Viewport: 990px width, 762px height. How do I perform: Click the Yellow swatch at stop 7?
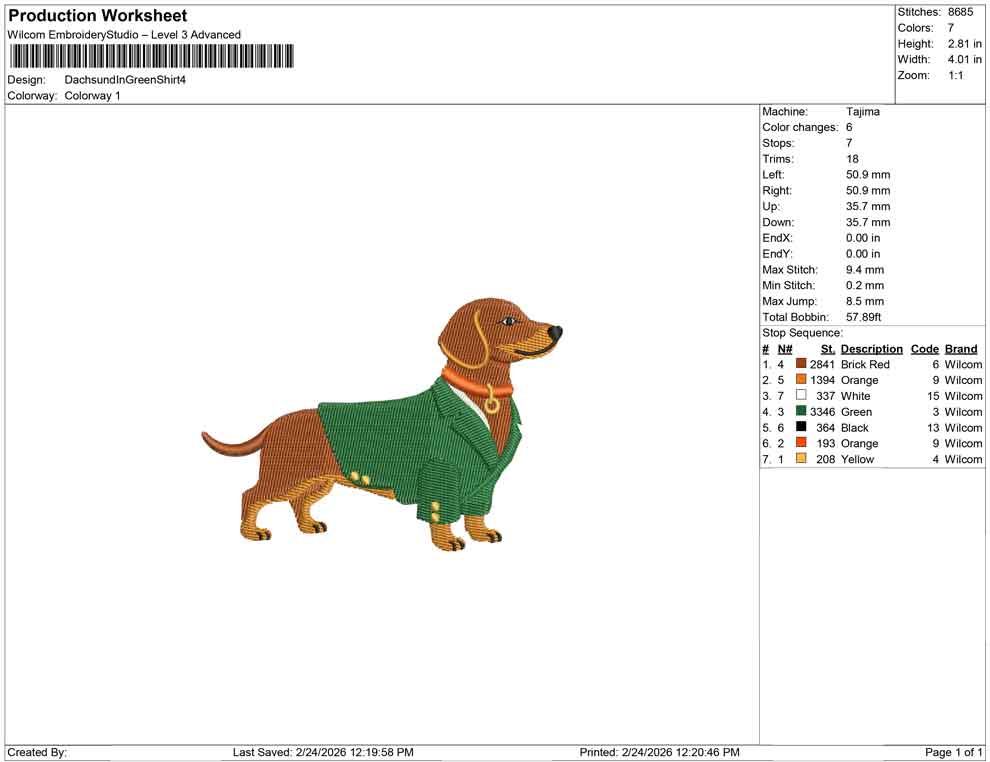pos(799,459)
